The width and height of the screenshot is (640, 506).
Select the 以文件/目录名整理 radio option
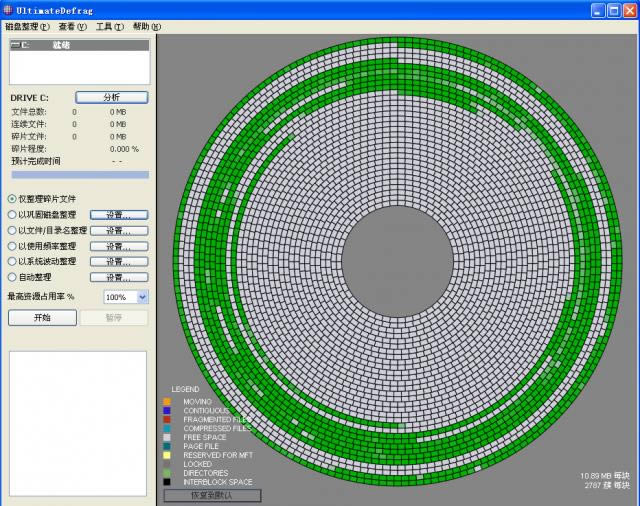pyautogui.click(x=12, y=231)
